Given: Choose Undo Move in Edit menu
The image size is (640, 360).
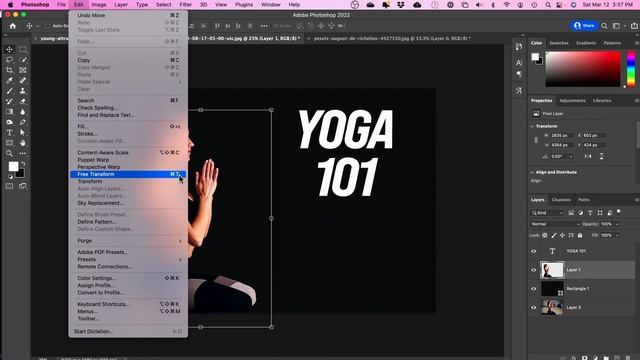Looking at the screenshot, I should 128,16.
